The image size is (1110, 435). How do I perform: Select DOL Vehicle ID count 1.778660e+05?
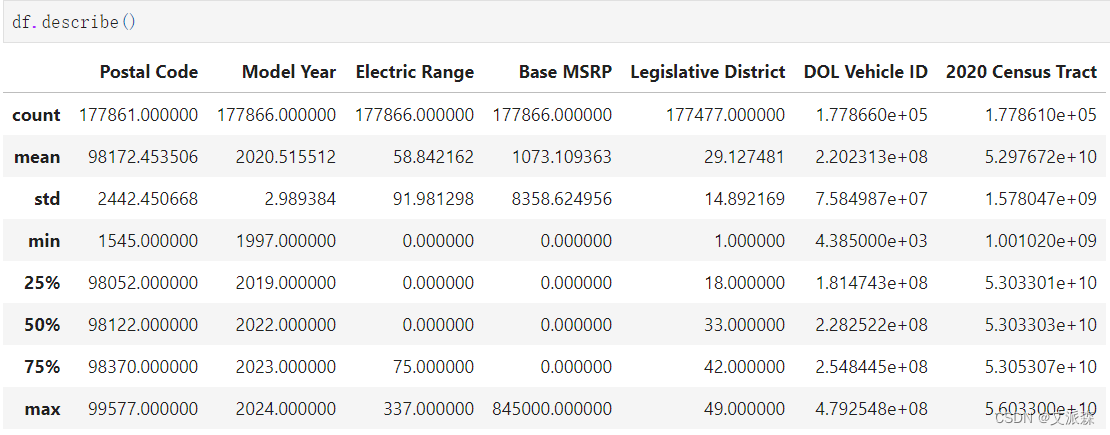(x=871, y=115)
